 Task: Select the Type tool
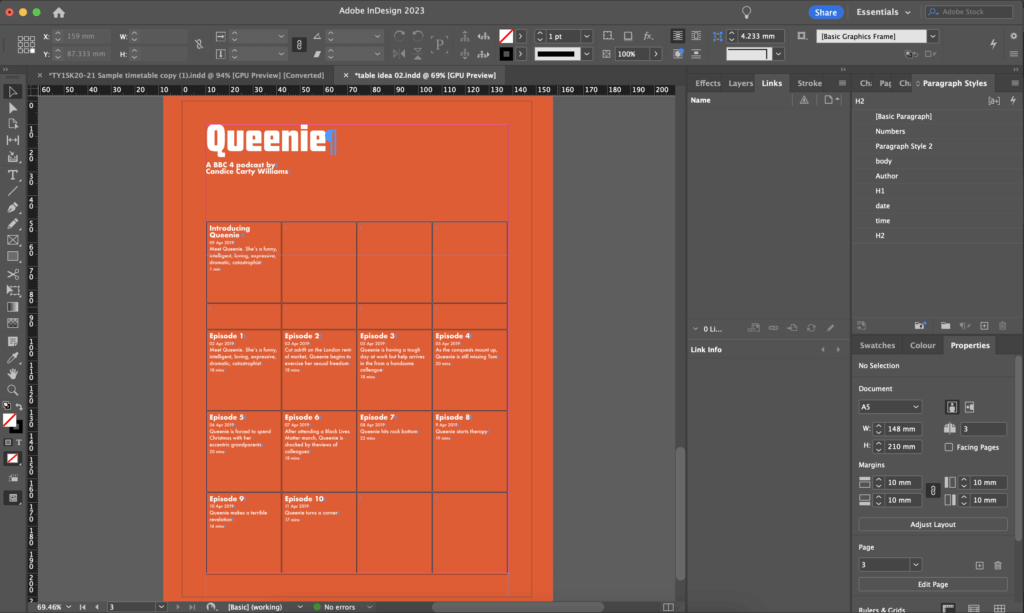[12, 175]
